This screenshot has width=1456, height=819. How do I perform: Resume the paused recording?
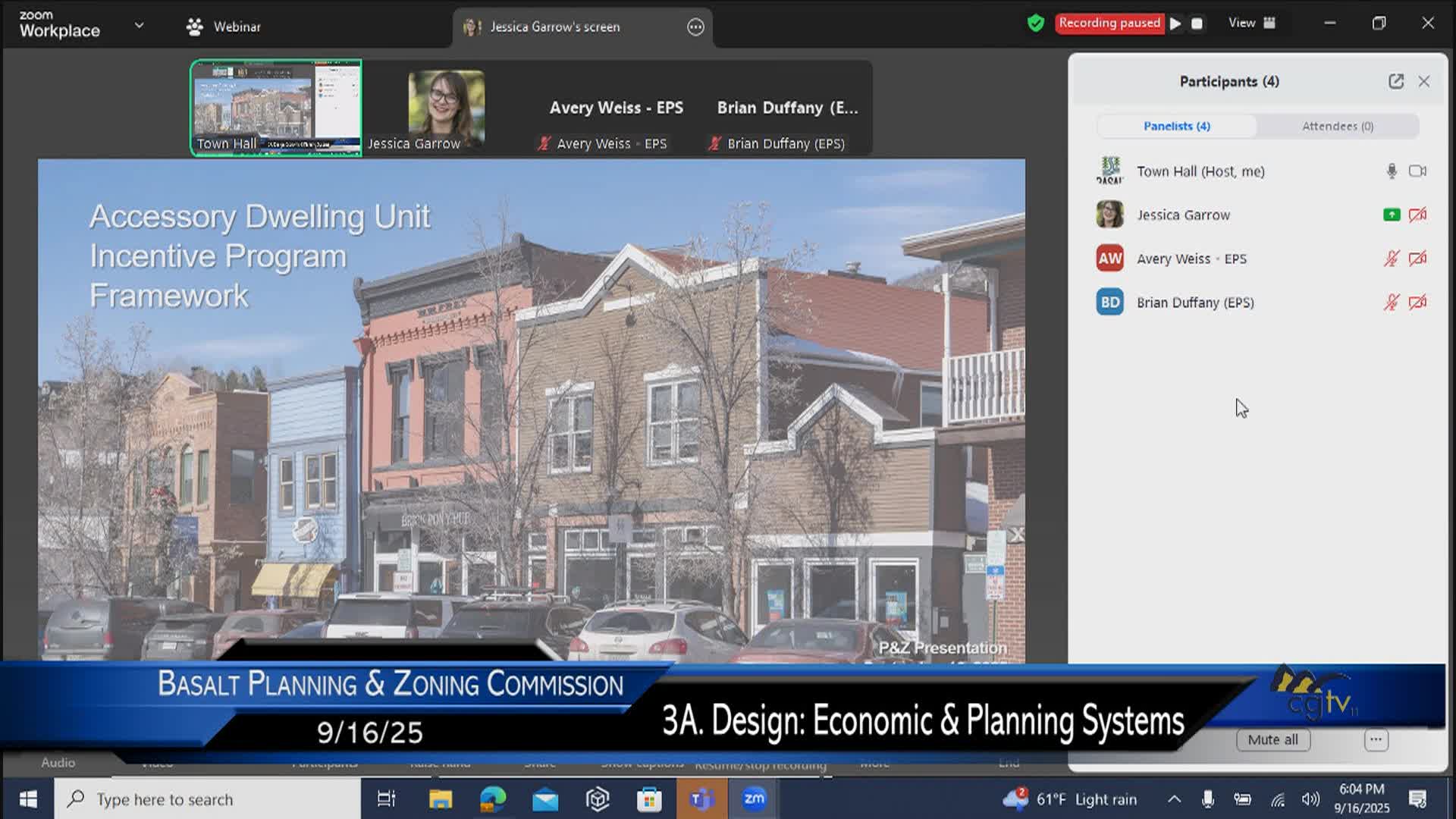point(1176,24)
